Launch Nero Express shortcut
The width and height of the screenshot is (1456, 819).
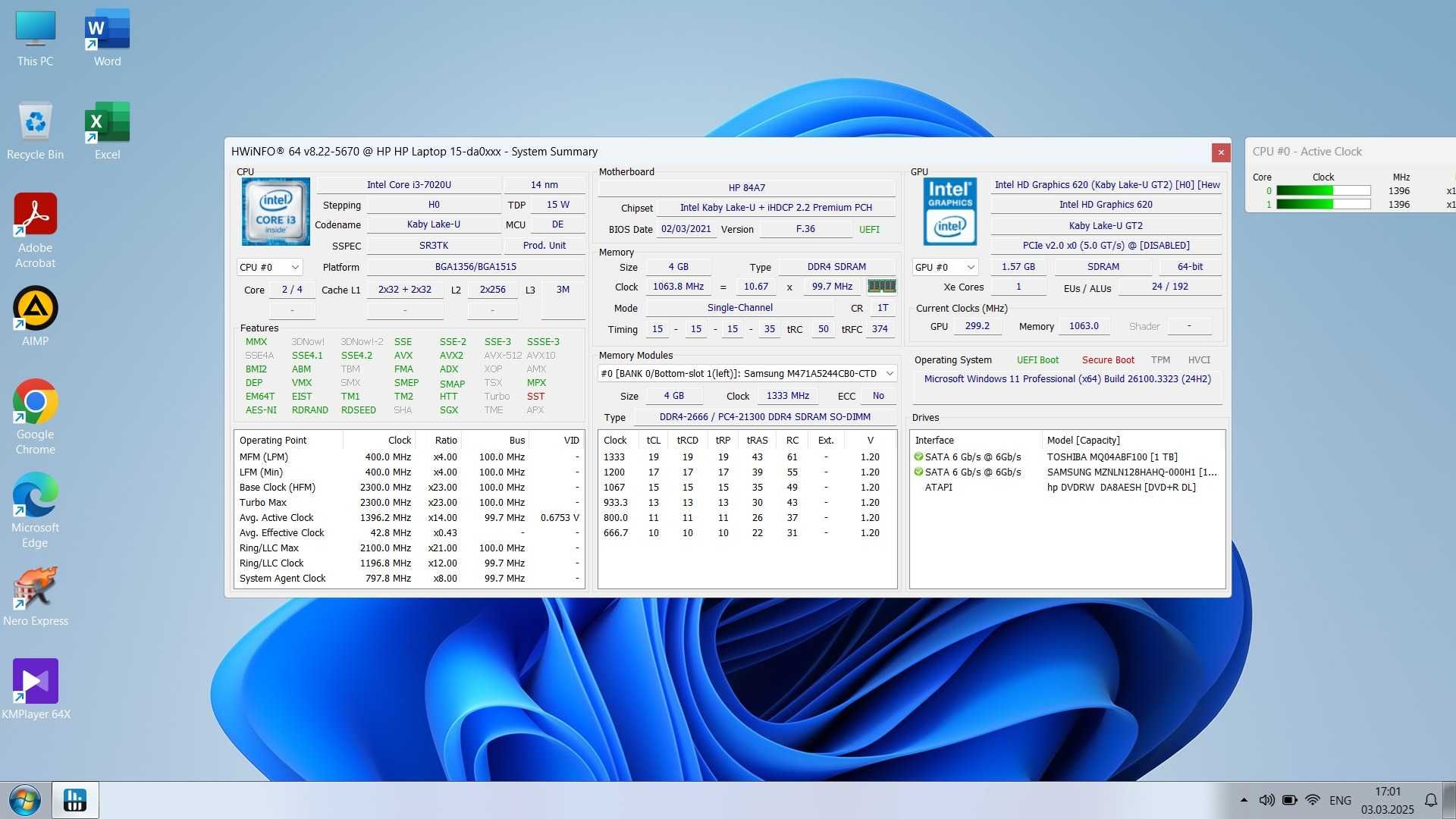(x=35, y=597)
